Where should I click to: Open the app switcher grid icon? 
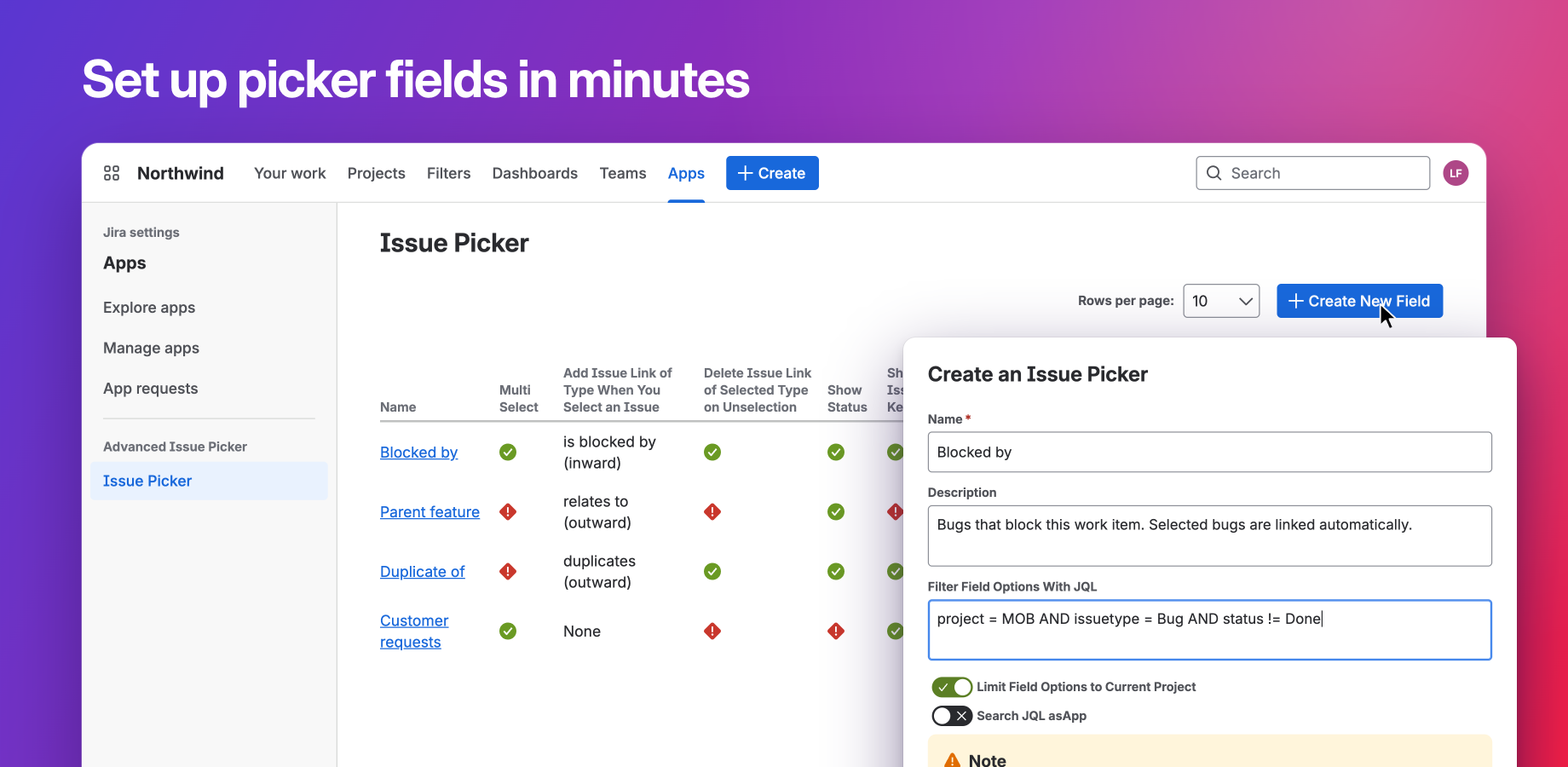(112, 173)
